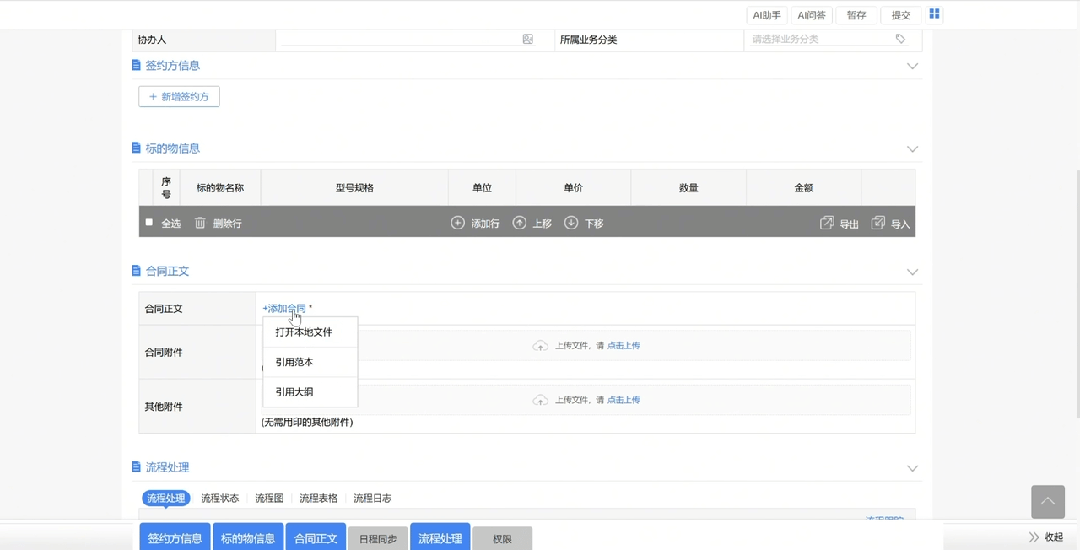The image size is (1080, 550).
Task: Collapse the bottom bar with 收起
Action: 1046,537
